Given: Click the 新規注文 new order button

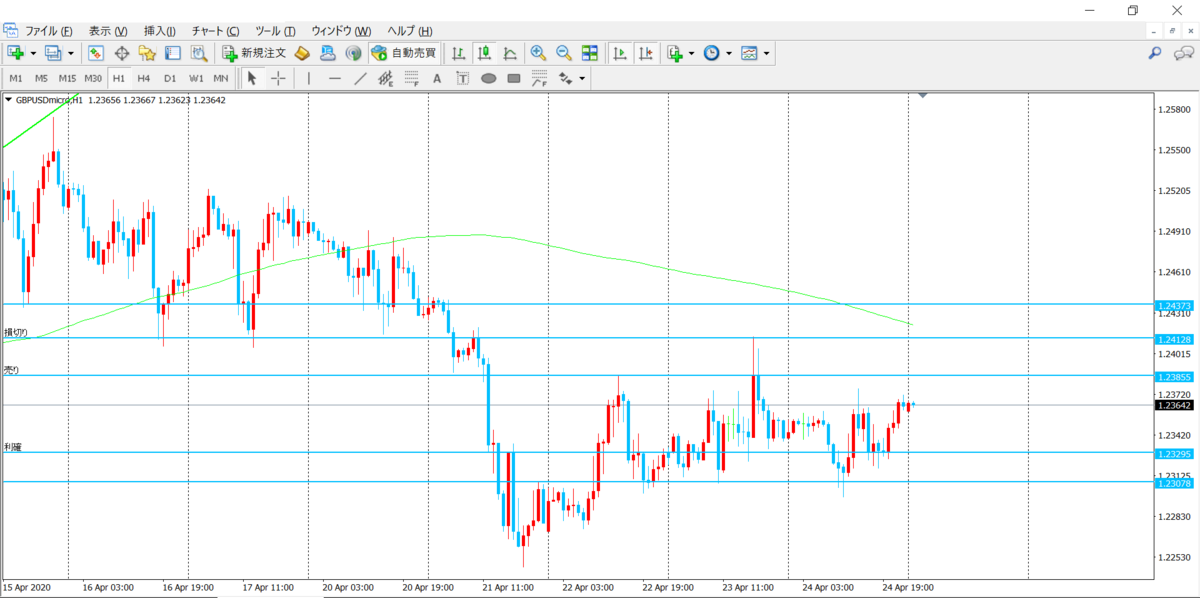Looking at the screenshot, I should 254,53.
